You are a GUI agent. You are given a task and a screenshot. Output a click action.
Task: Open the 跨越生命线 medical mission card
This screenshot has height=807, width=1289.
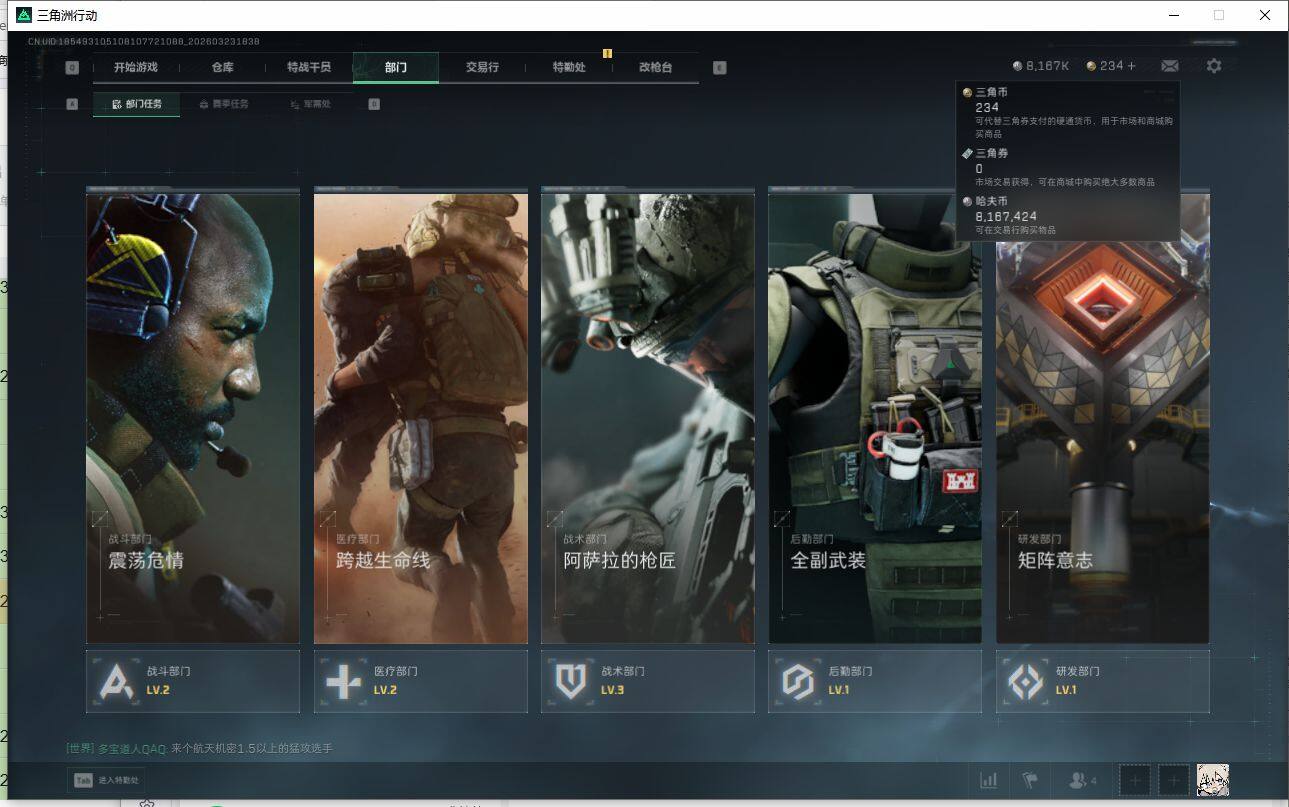[421, 418]
